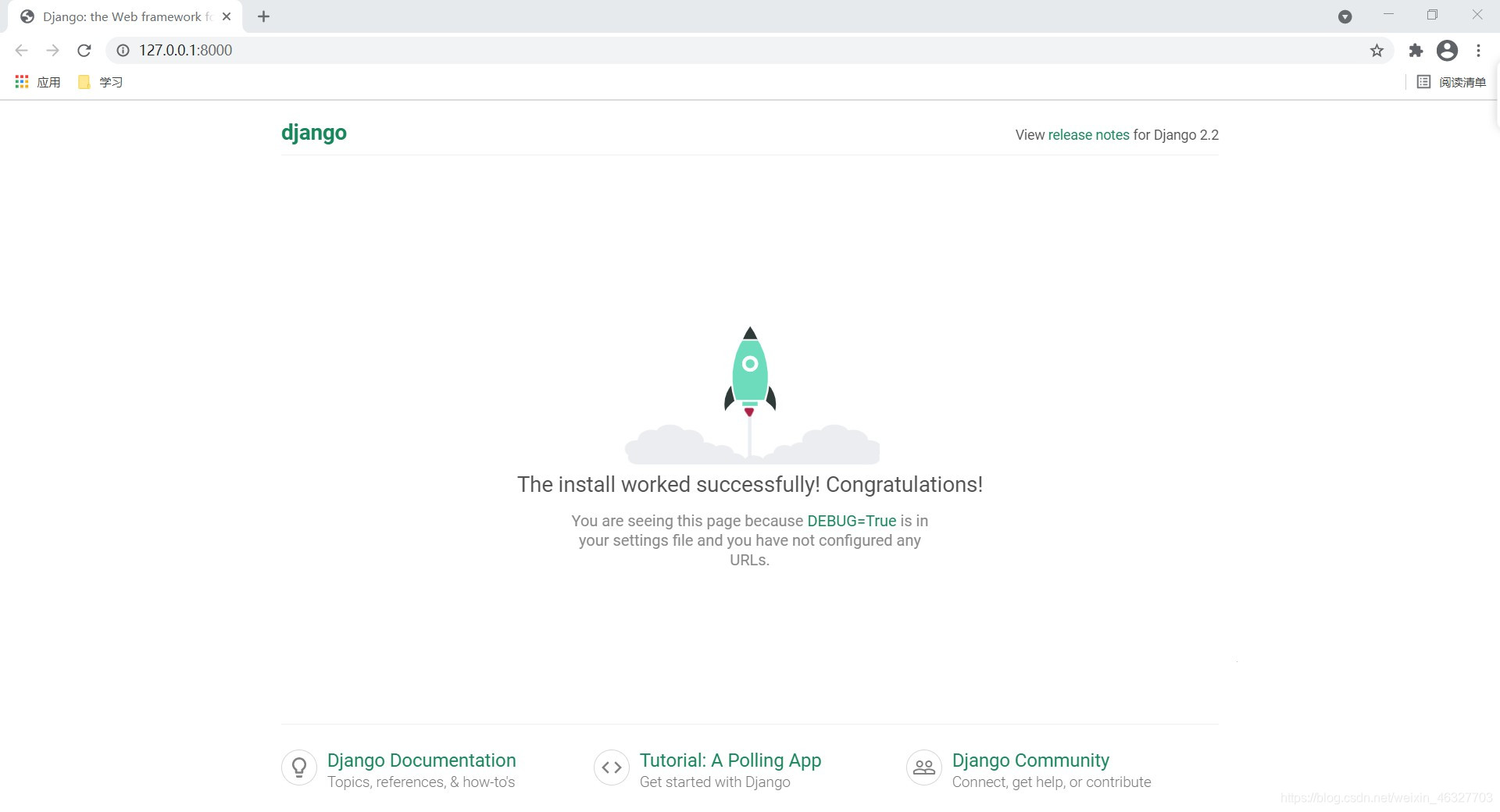Screen dimensions: 1500x812
Task: Click the browser forward arrow
Action: point(52,51)
